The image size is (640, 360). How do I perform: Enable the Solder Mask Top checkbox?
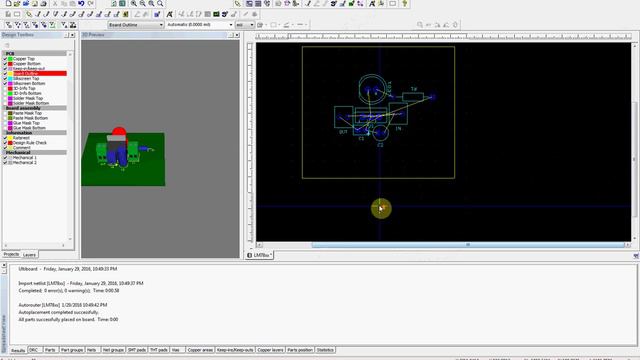point(5,98)
